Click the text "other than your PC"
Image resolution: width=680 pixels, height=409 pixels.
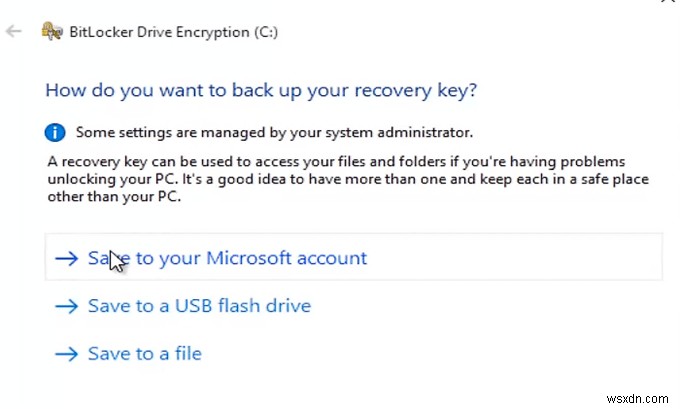pyautogui.click(x=116, y=197)
